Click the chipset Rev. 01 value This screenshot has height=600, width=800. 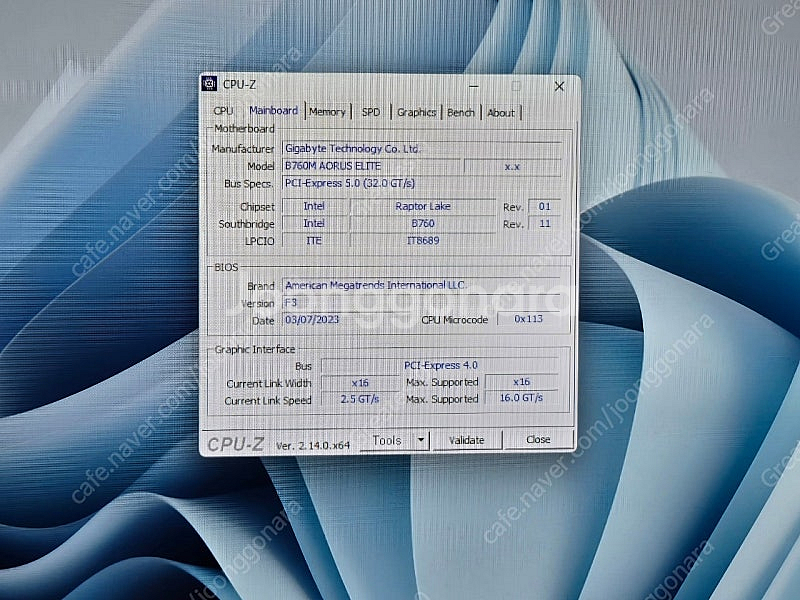[x=544, y=207]
